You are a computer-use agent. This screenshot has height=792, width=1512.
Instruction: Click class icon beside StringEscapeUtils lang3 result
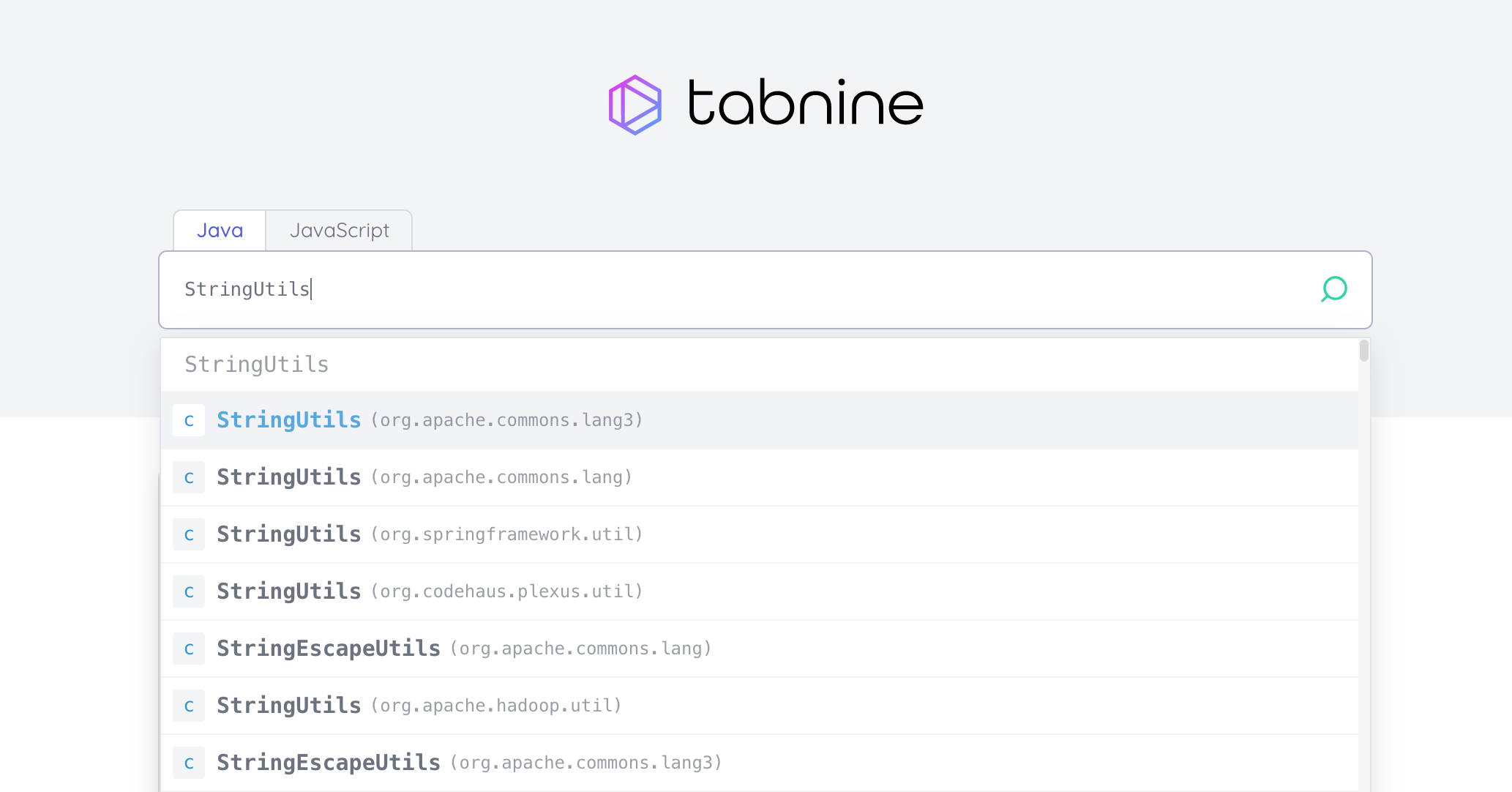pyautogui.click(x=189, y=763)
